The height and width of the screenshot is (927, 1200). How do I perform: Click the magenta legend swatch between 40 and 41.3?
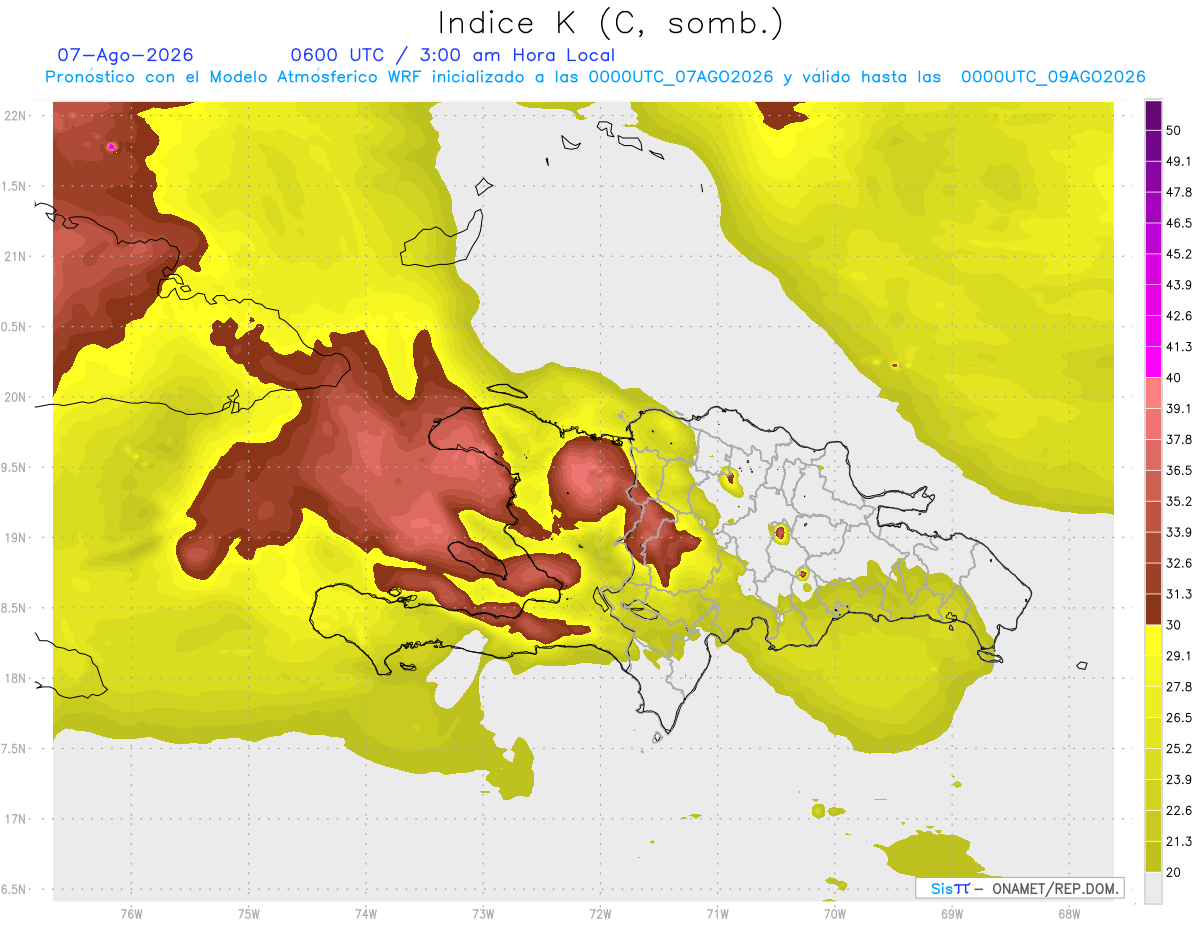[x=1153, y=362]
